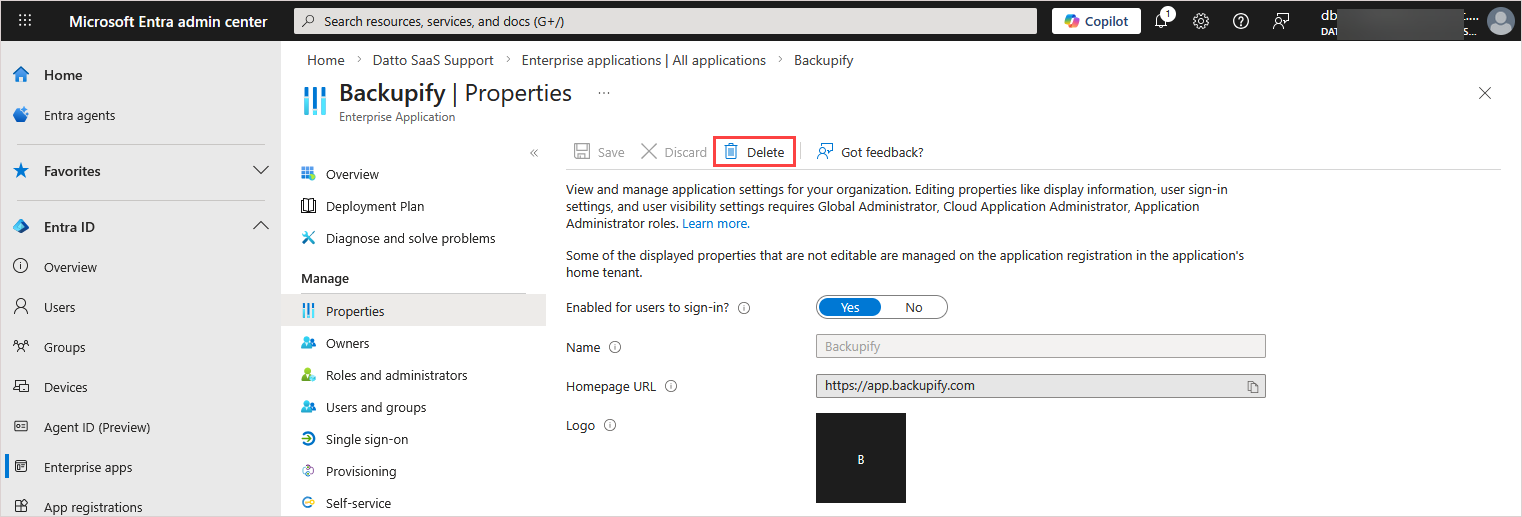Viewport: 1522px width, 517px height.
Task: Set sign-in enabled to Yes
Action: click(x=850, y=308)
